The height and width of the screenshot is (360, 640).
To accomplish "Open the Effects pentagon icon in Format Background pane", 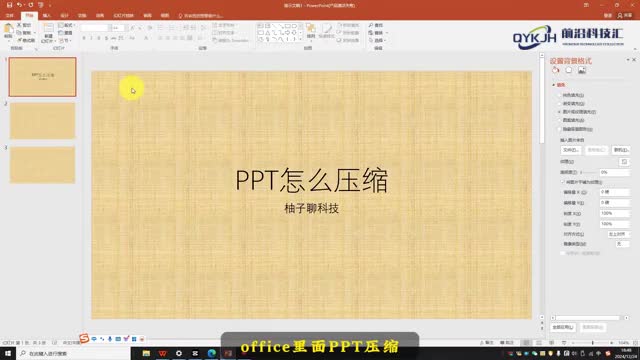I will pos(569,70).
